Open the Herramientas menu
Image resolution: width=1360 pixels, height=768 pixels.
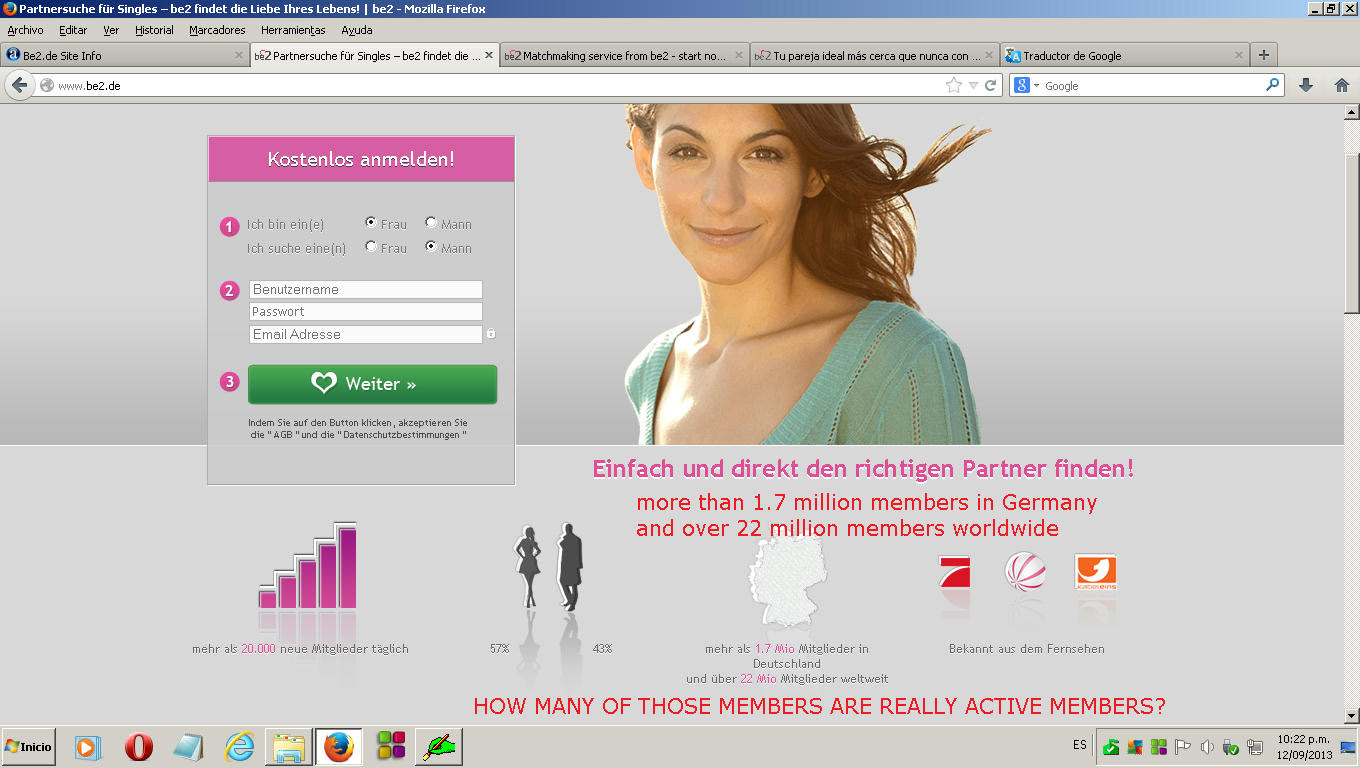[x=293, y=30]
